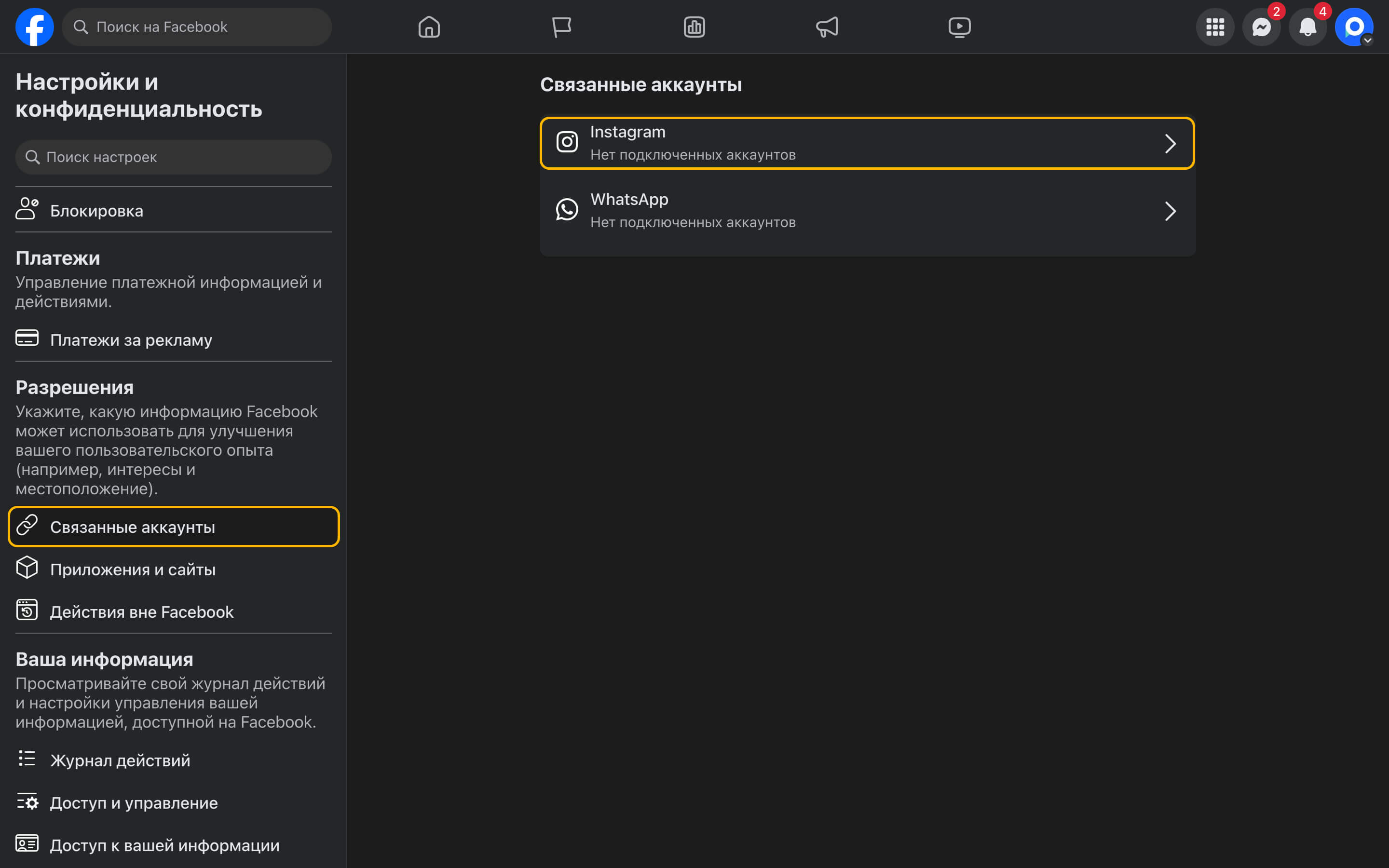Open Messenger chats icon

point(1261,27)
